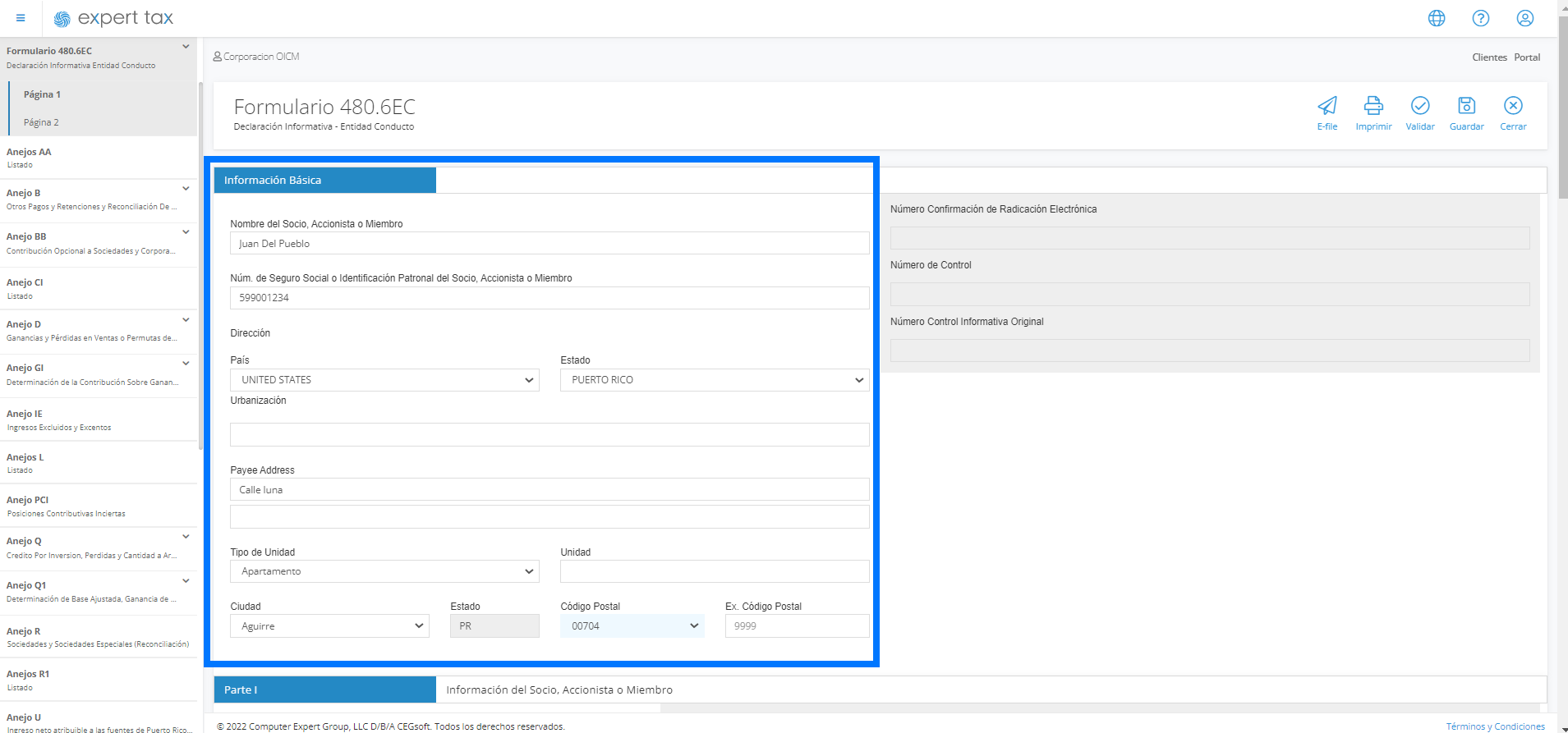Select Página 2 in the sidebar

pos(41,122)
